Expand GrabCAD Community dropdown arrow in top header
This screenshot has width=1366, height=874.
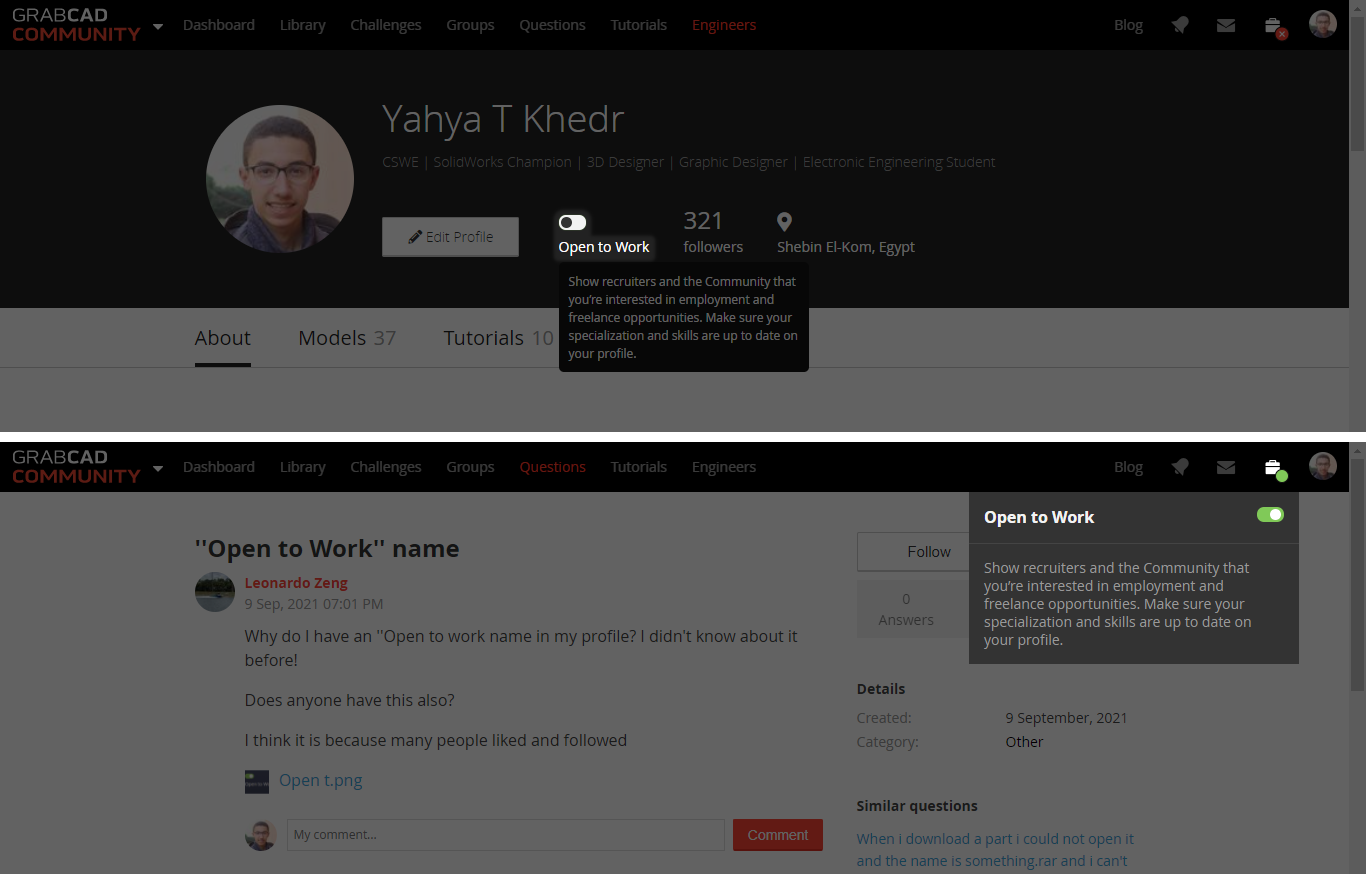tap(158, 26)
